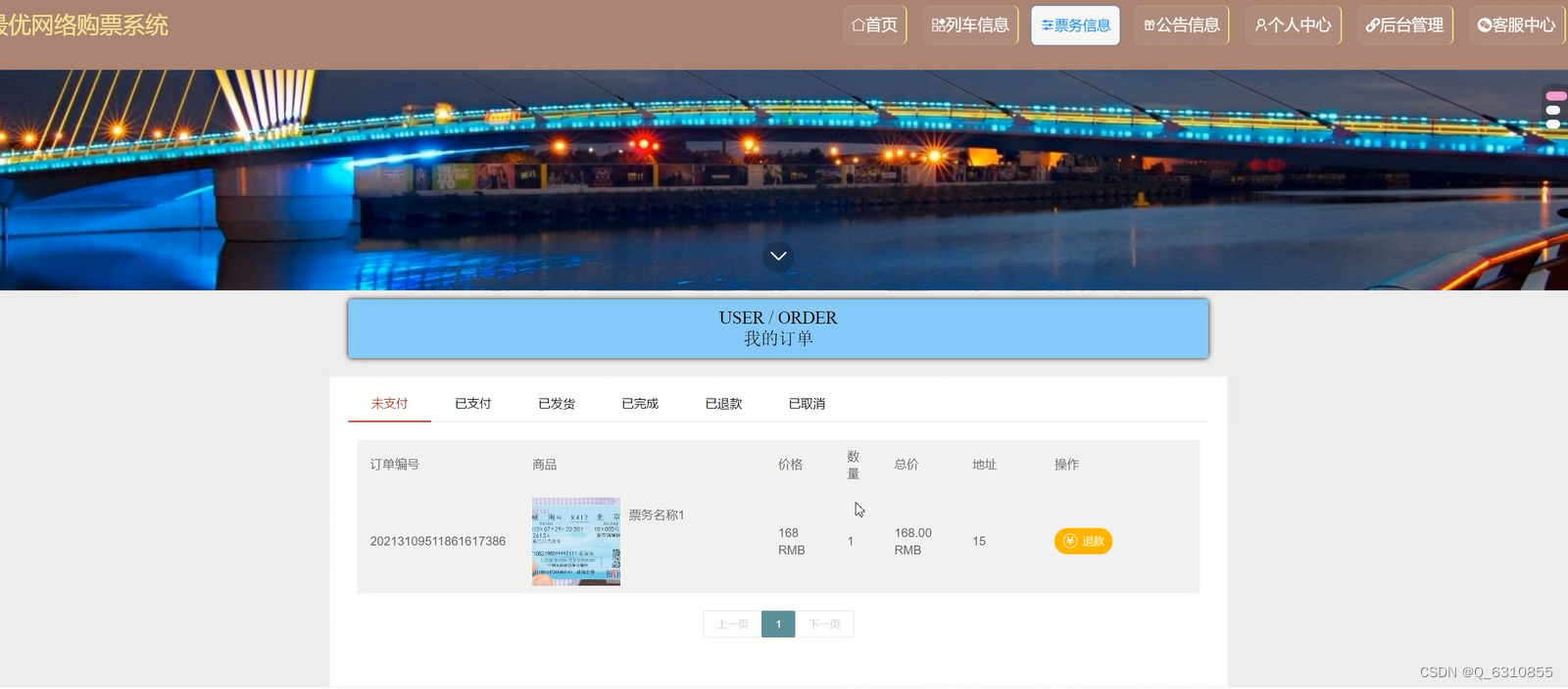This screenshot has height=689, width=1568.
Task: Click the 168 RMB price value
Action: coord(791,541)
